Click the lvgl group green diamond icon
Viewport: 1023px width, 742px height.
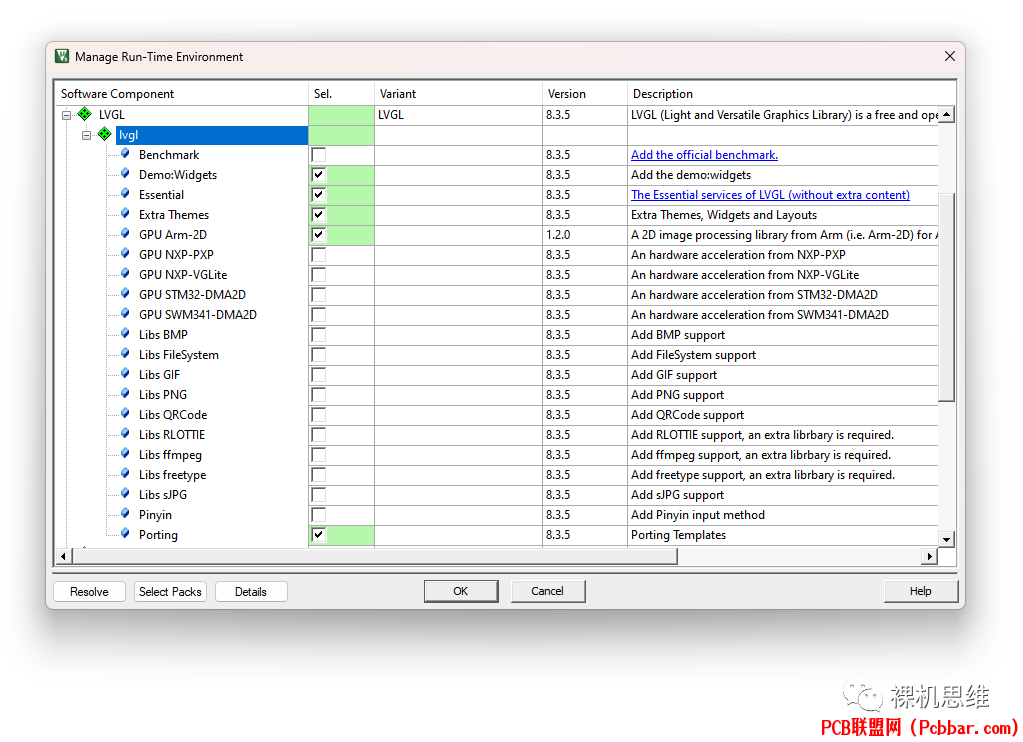pyautogui.click(x=104, y=134)
